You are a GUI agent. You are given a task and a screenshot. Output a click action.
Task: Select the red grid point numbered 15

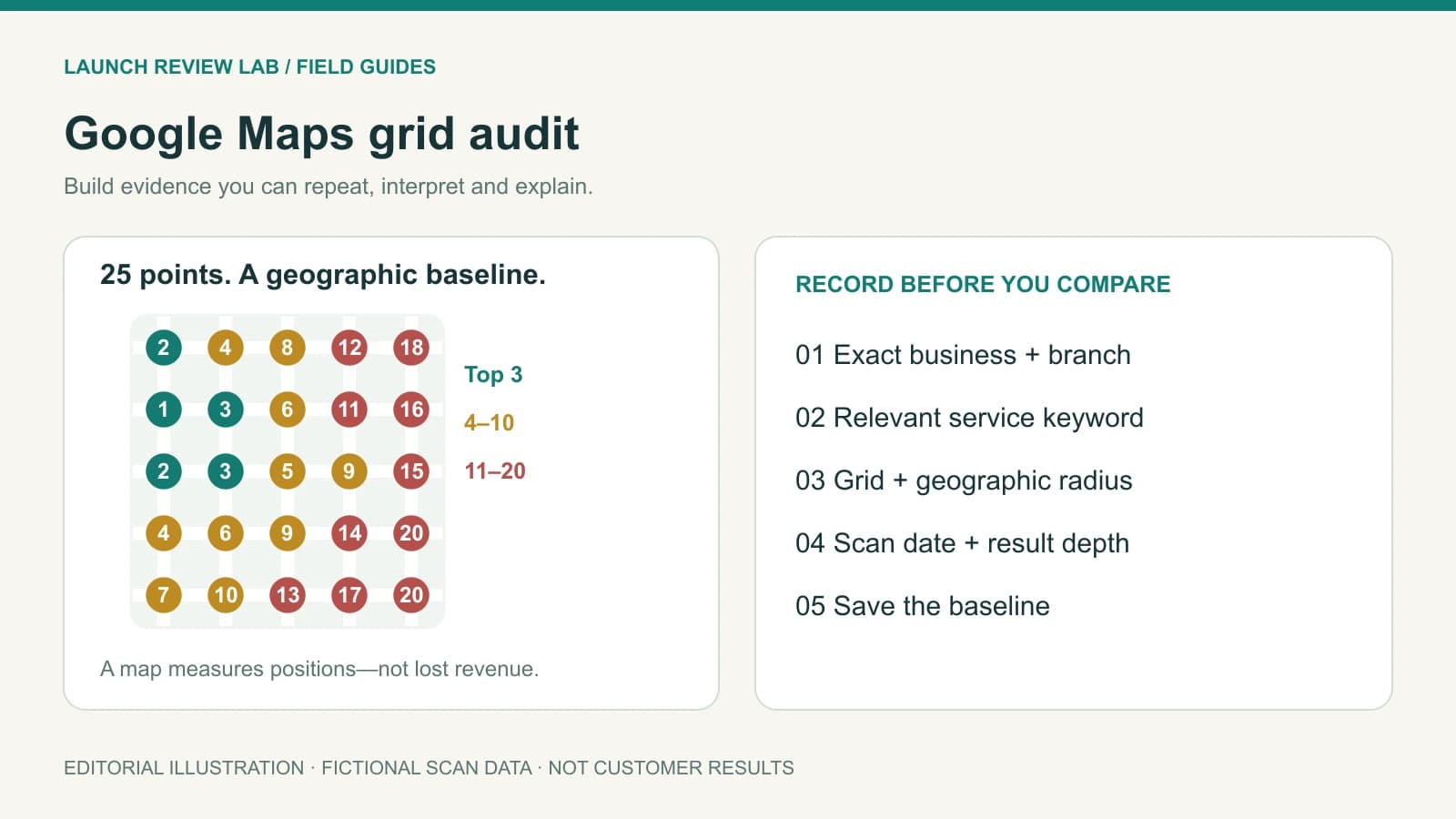[411, 471]
